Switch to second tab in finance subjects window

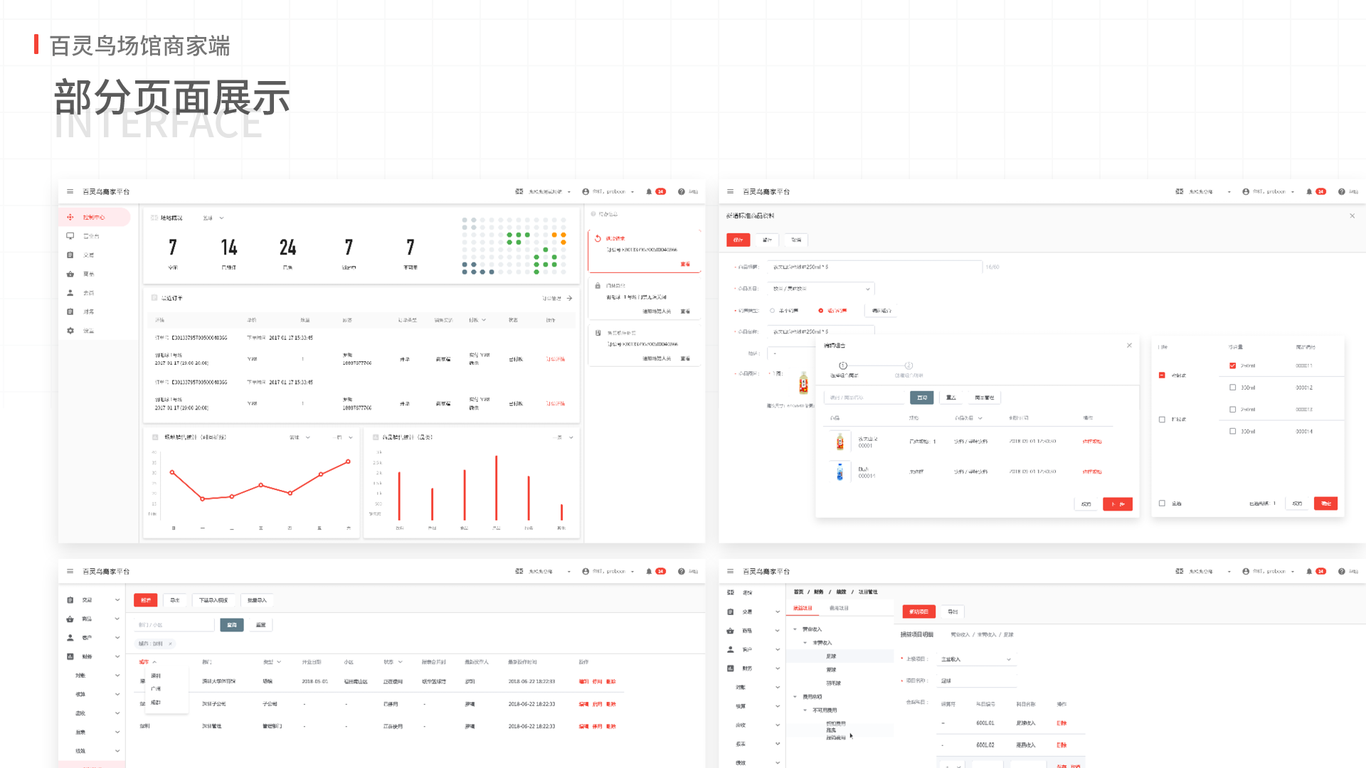839,608
